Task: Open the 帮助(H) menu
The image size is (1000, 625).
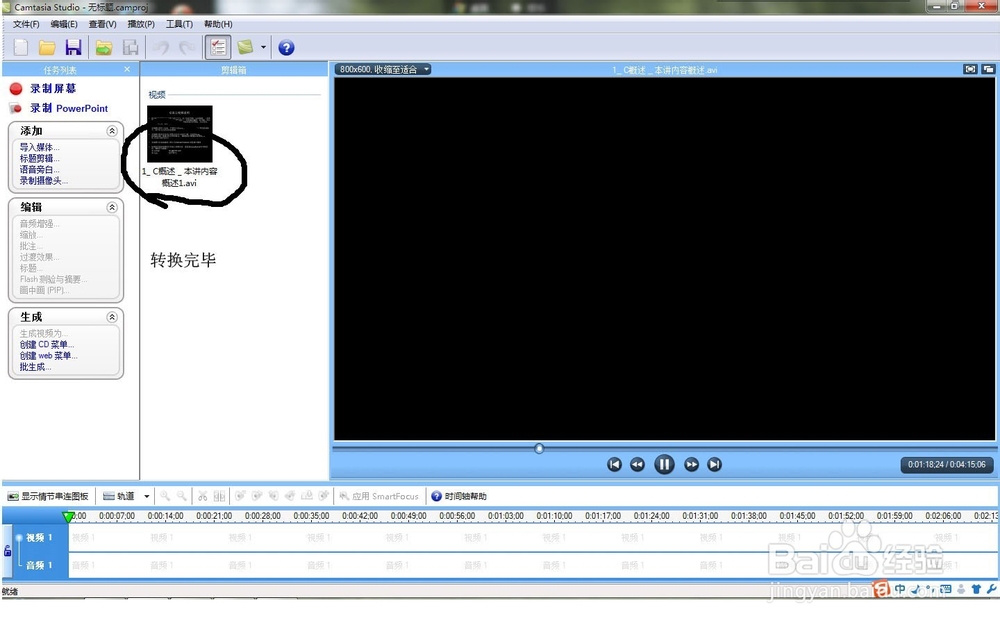Action: point(218,24)
